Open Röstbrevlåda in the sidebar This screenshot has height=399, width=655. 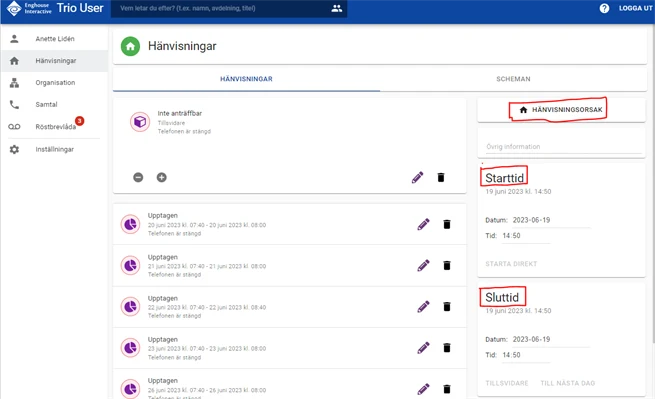point(54,127)
